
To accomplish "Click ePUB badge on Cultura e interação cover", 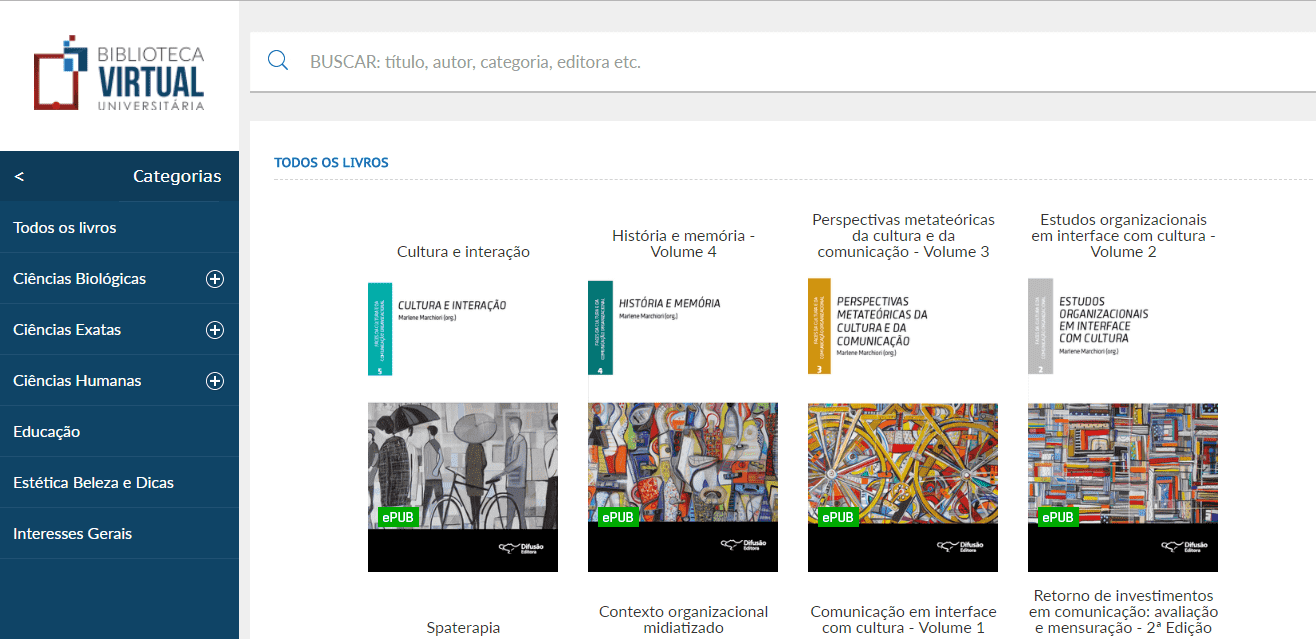I will [x=393, y=517].
